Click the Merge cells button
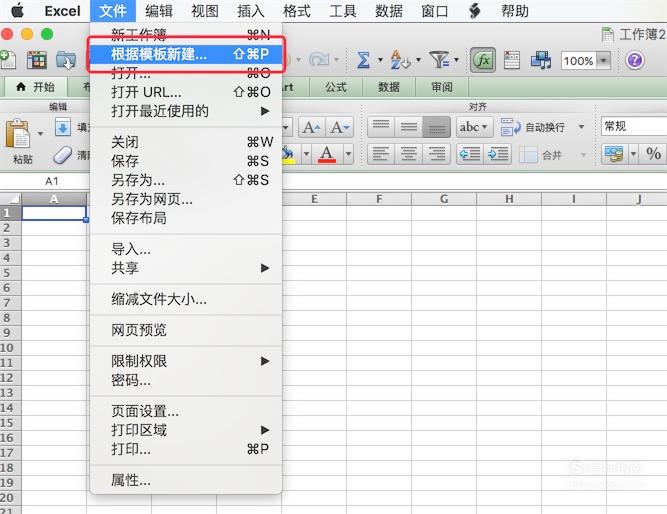The image size is (667, 514). click(541, 155)
